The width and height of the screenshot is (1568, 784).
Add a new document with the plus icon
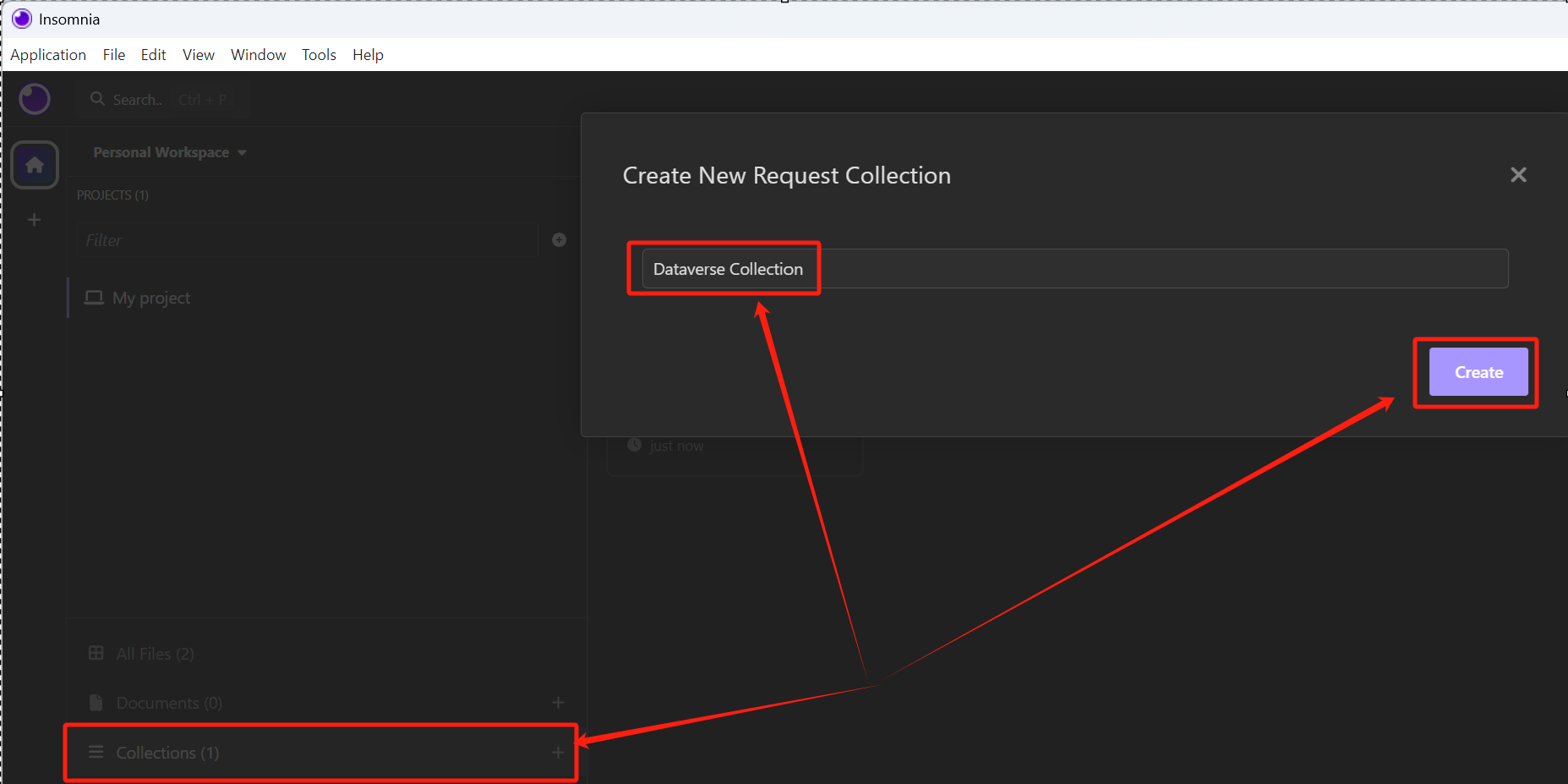558,703
